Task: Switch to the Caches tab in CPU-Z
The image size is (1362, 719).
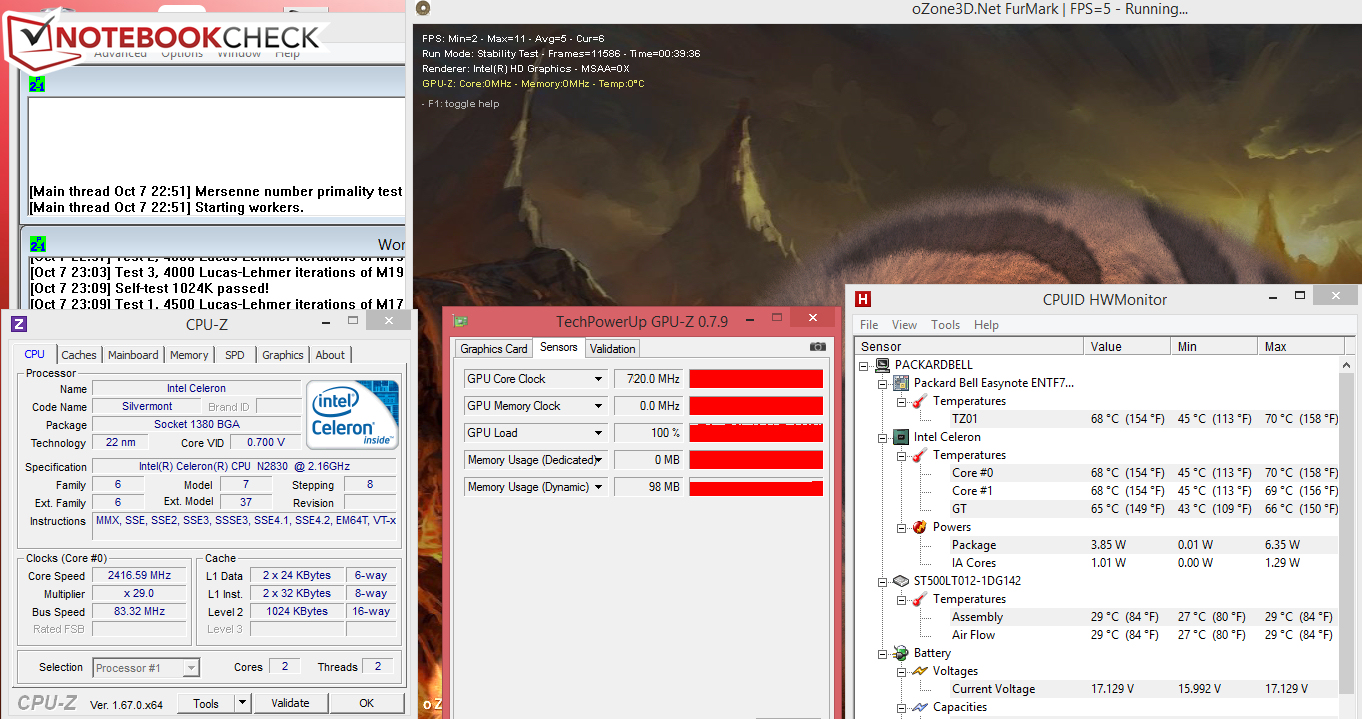Action: [79, 355]
